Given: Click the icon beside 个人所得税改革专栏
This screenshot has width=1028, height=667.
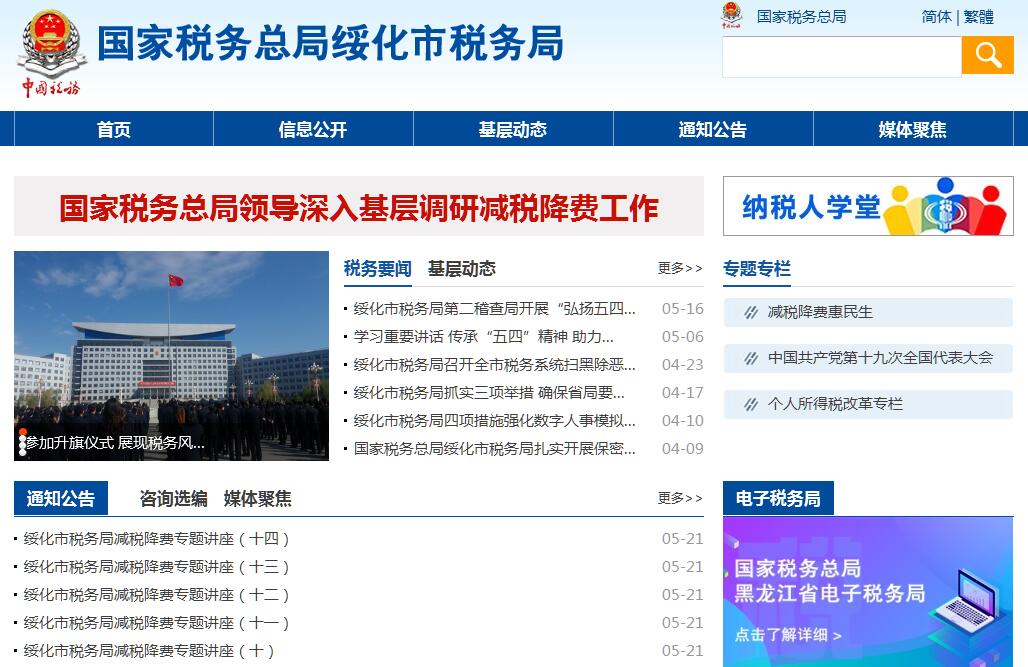Looking at the screenshot, I should click(x=751, y=404).
